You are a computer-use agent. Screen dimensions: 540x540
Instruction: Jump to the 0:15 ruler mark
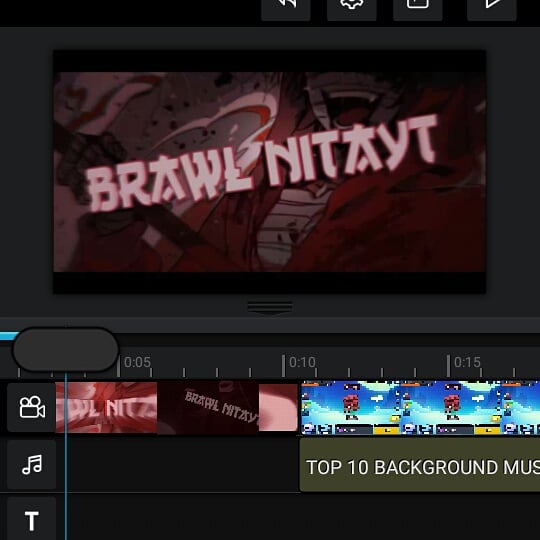(467, 362)
